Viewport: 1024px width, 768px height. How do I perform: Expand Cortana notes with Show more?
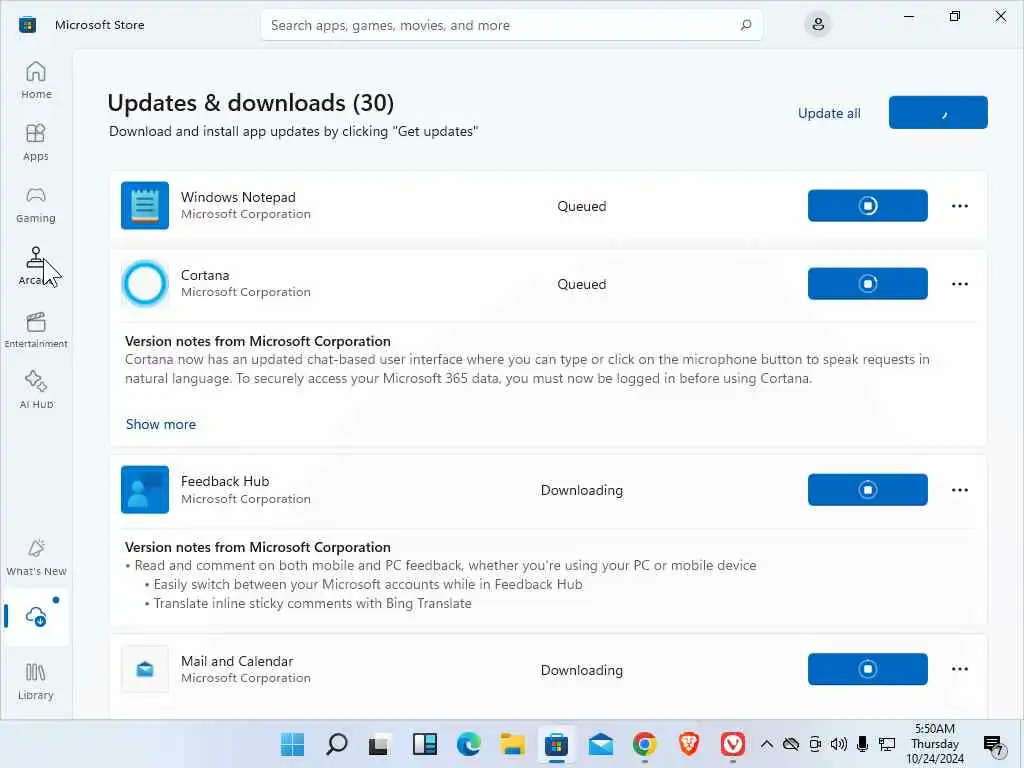point(161,424)
